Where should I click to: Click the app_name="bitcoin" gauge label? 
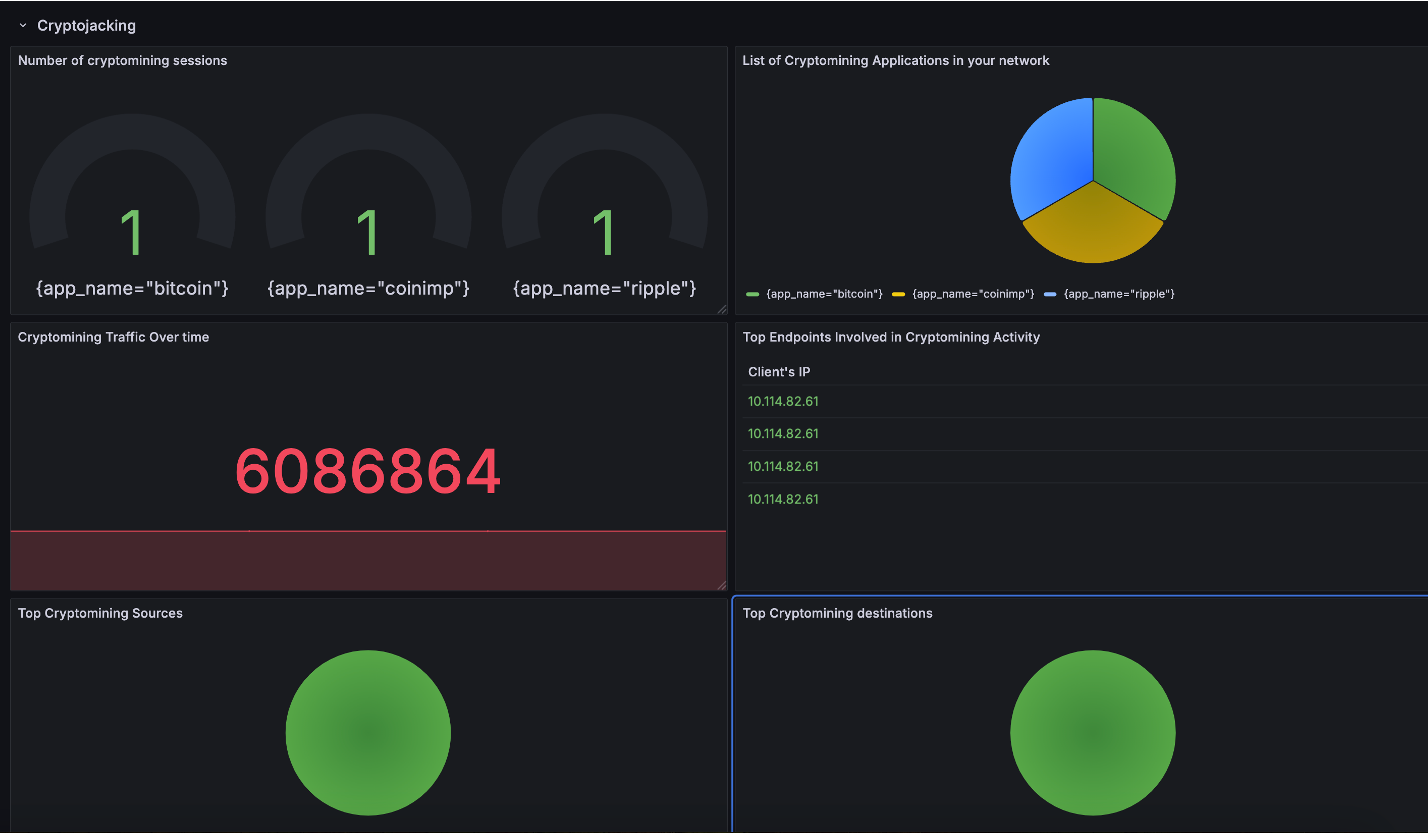132,289
